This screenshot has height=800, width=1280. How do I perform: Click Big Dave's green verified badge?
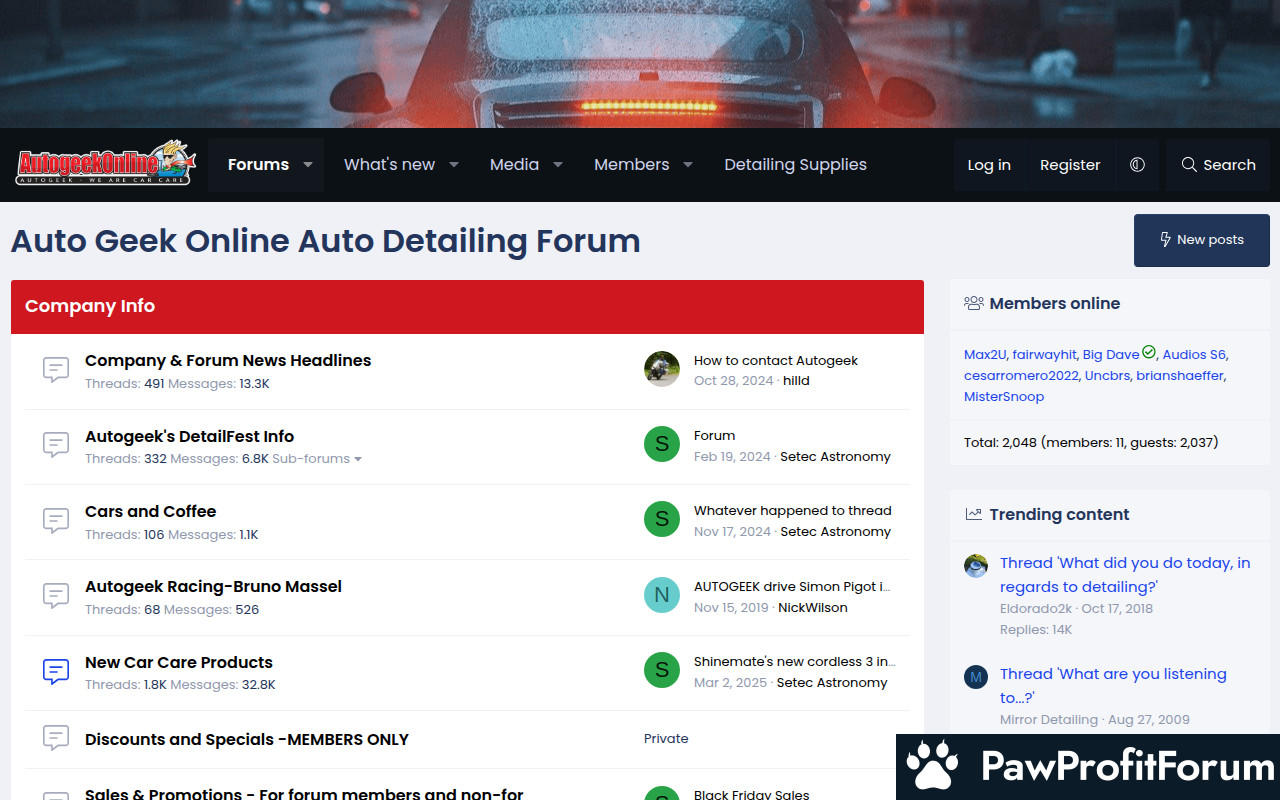[1149, 352]
